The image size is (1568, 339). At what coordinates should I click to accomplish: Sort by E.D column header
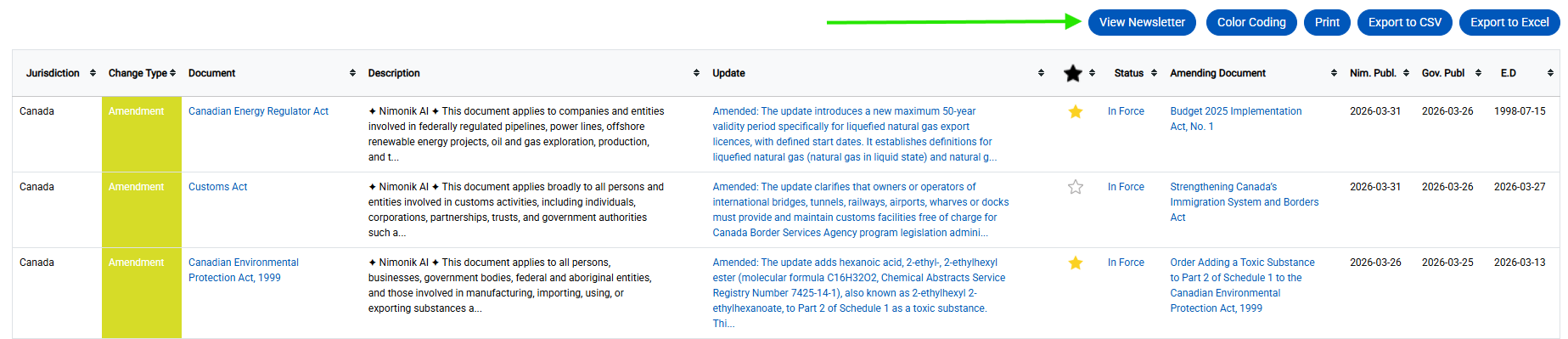(1550, 73)
